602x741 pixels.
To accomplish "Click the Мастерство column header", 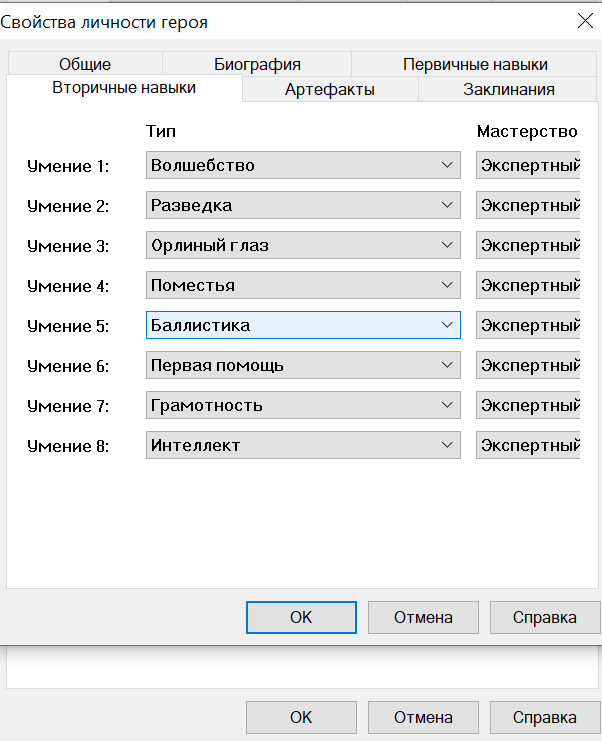I will [x=527, y=131].
